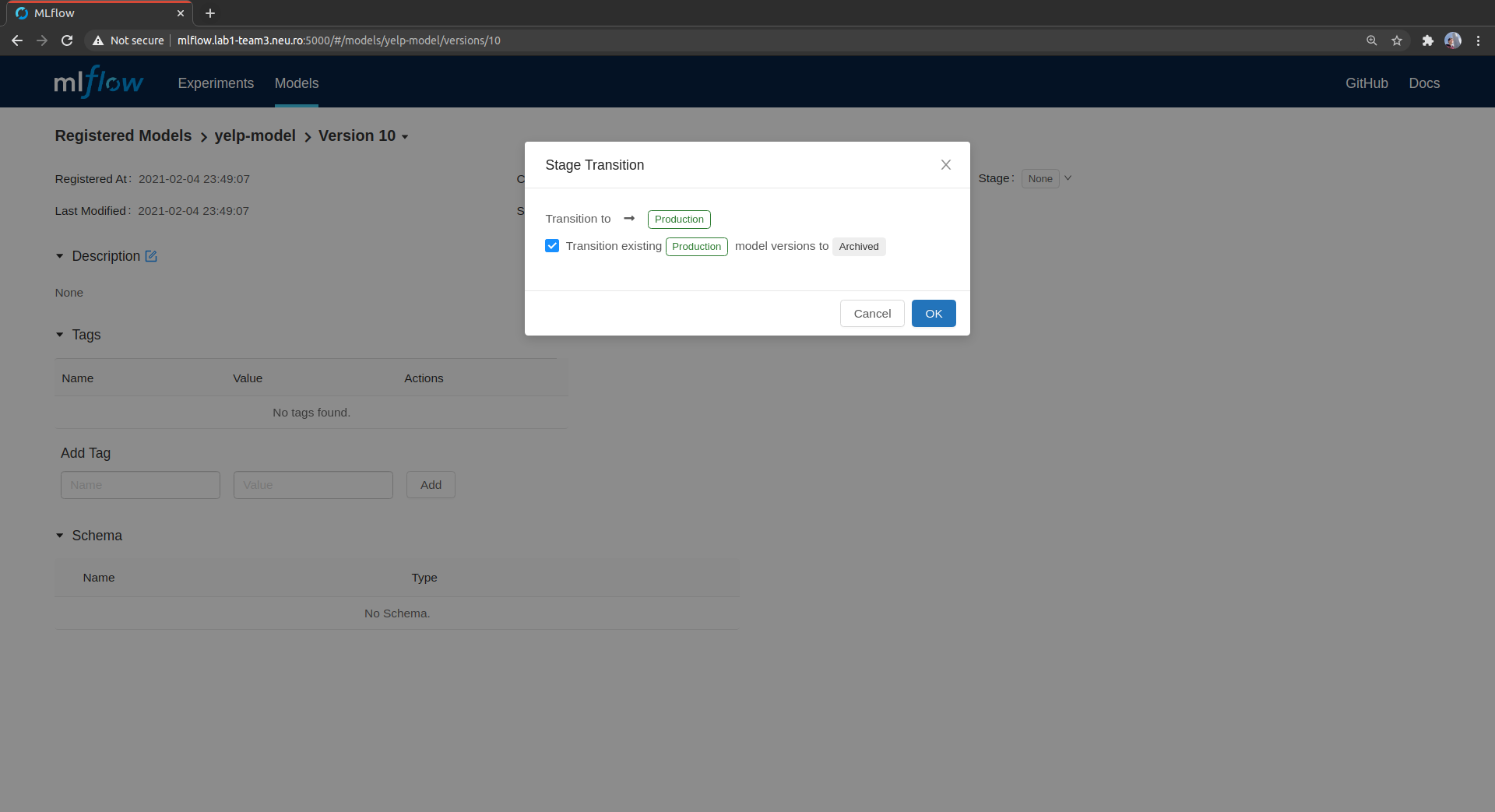The width and height of the screenshot is (1495, 812).
Task: Bookmark this page with star icon
Action: [x=1397, y=40]
